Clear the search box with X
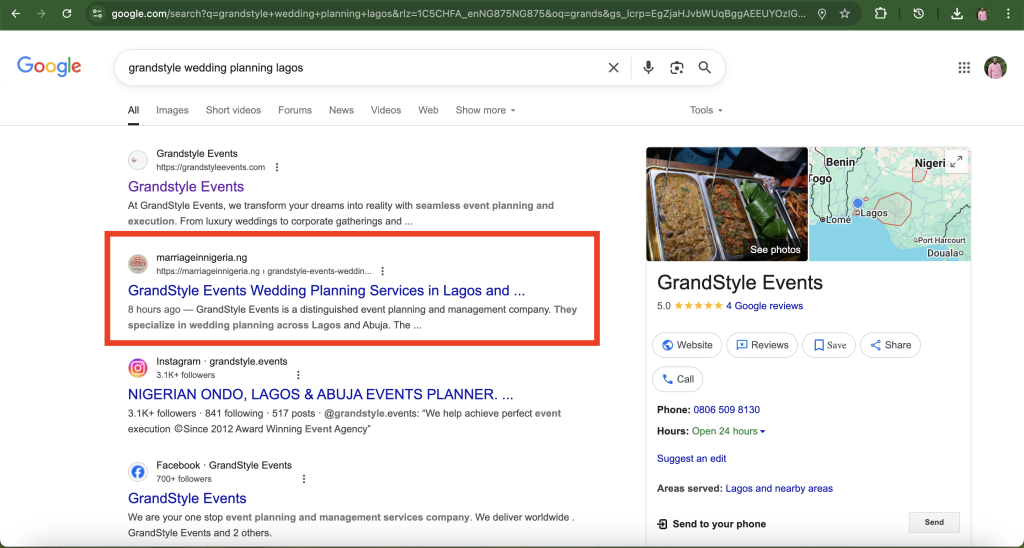Image resolution: width=1024 pixels, height=548 pixels. (613, 67)
